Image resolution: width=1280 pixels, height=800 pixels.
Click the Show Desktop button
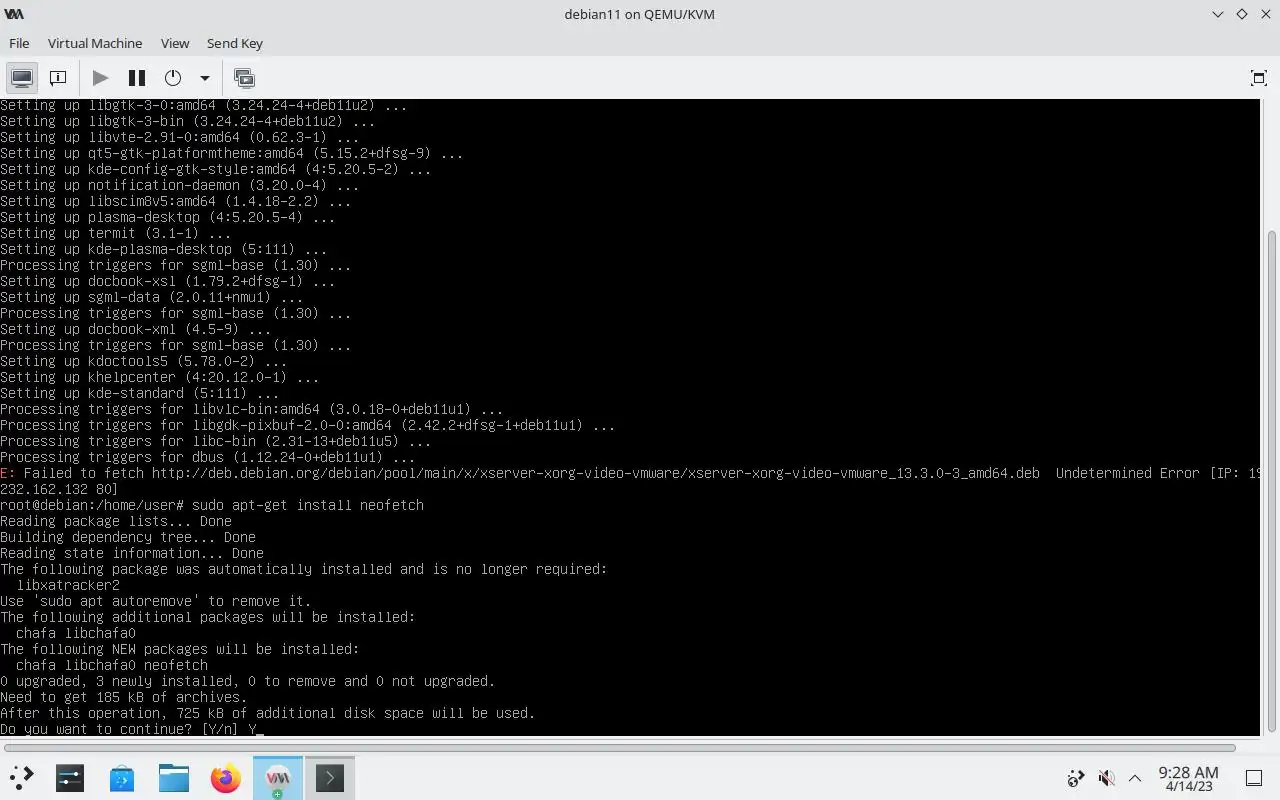1254,778
